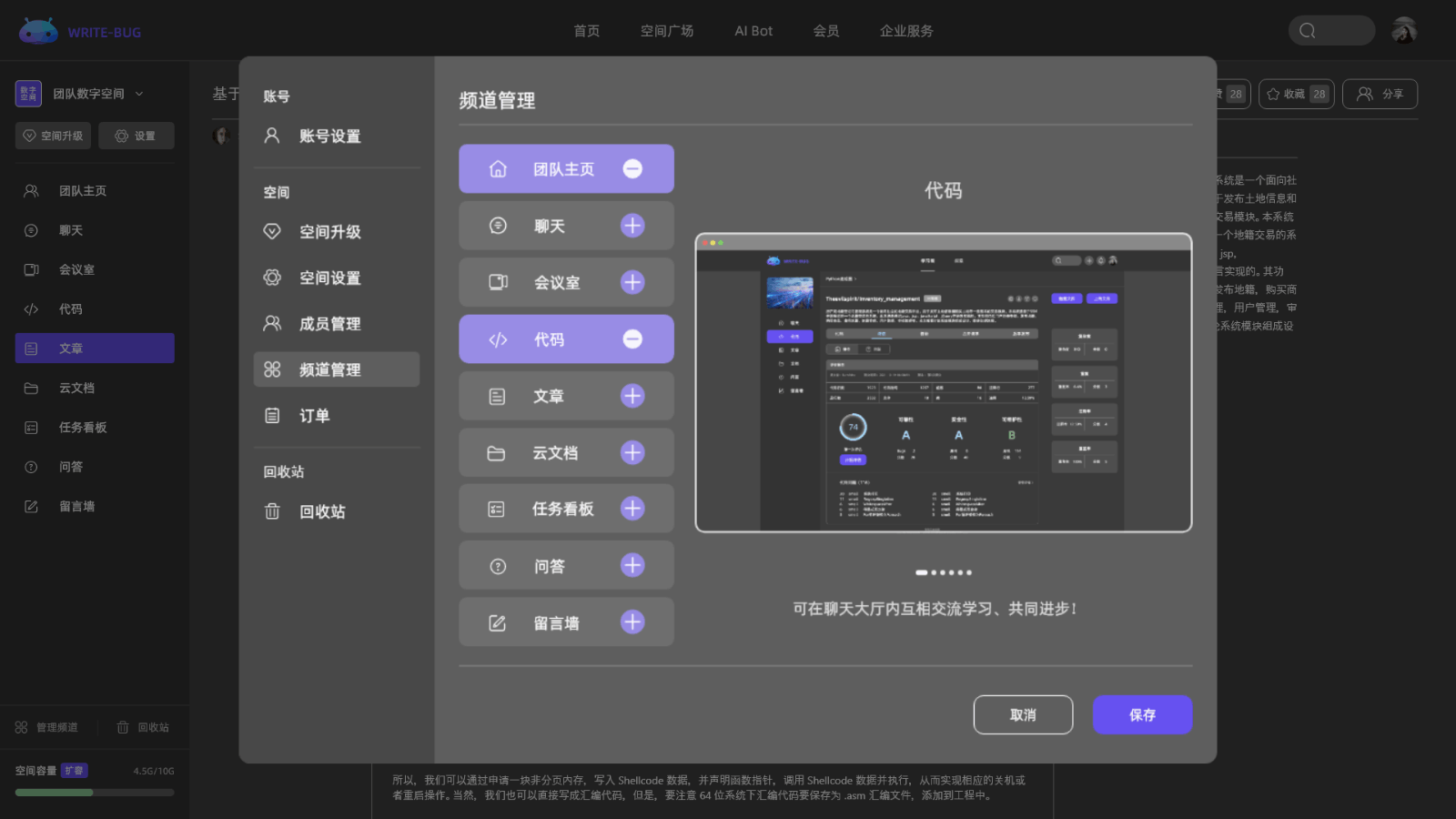Select the 成员管理 icon in settings panel
The width and height of the screenshot is (1456, 819).
tap(272, 323)
